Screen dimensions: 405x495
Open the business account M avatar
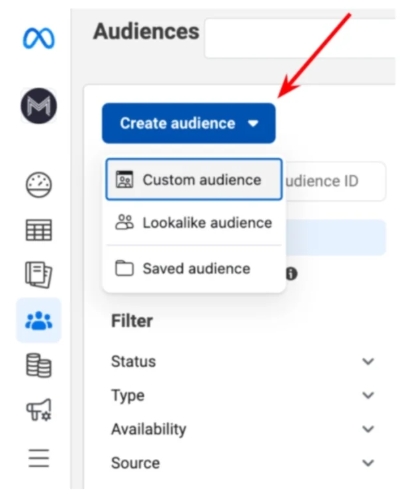coord(39,106)
